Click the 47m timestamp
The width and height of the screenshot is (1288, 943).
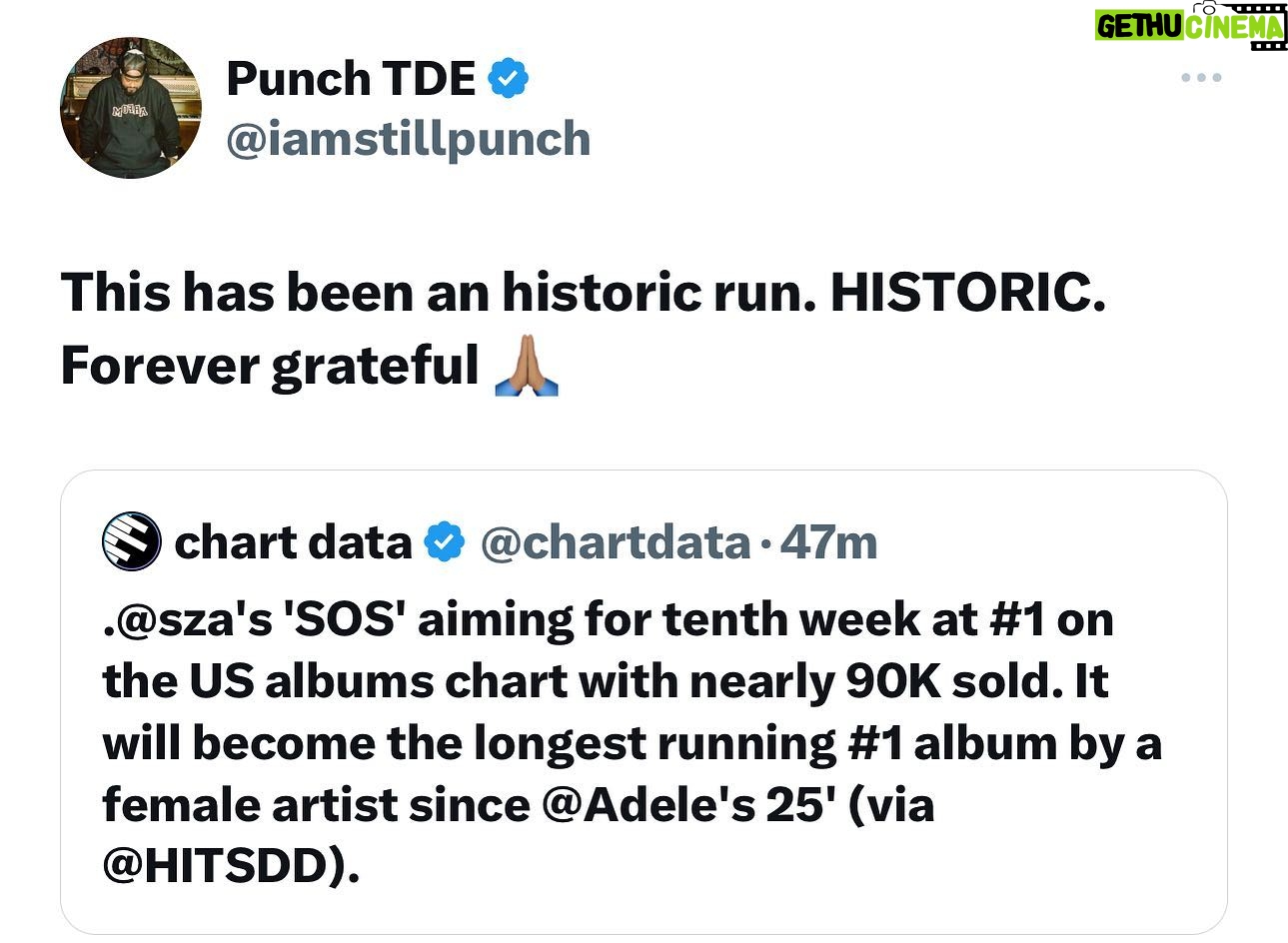pyautogui.click(x=828, y=542)
